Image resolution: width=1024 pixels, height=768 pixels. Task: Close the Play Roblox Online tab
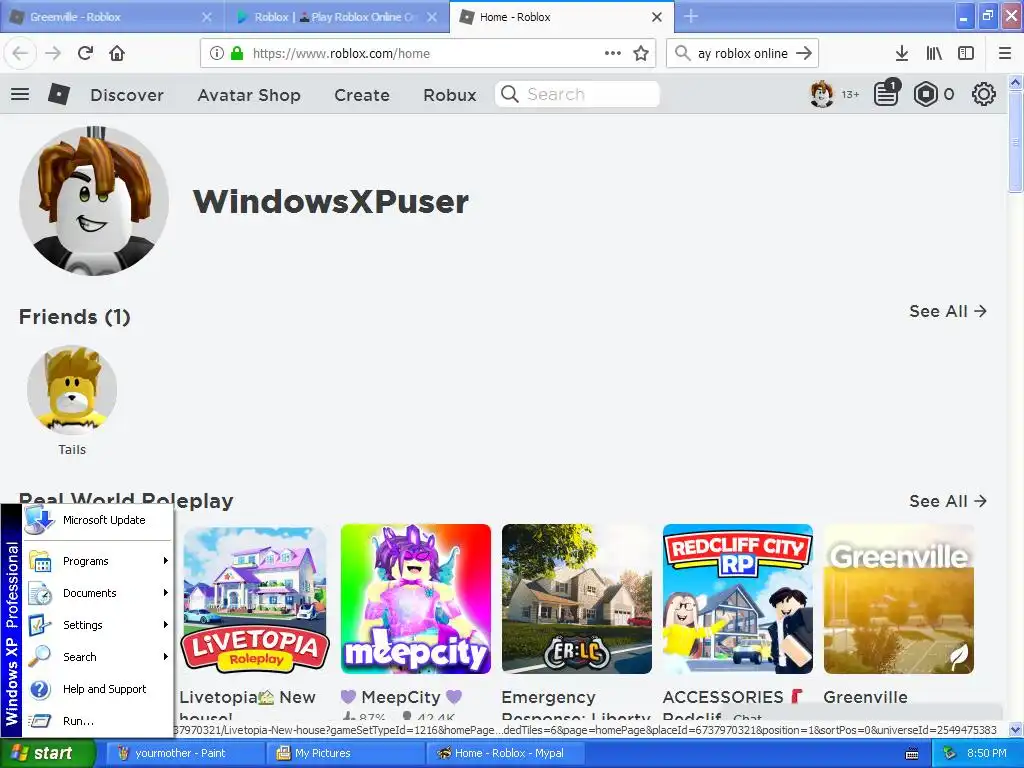pos(432,17)
